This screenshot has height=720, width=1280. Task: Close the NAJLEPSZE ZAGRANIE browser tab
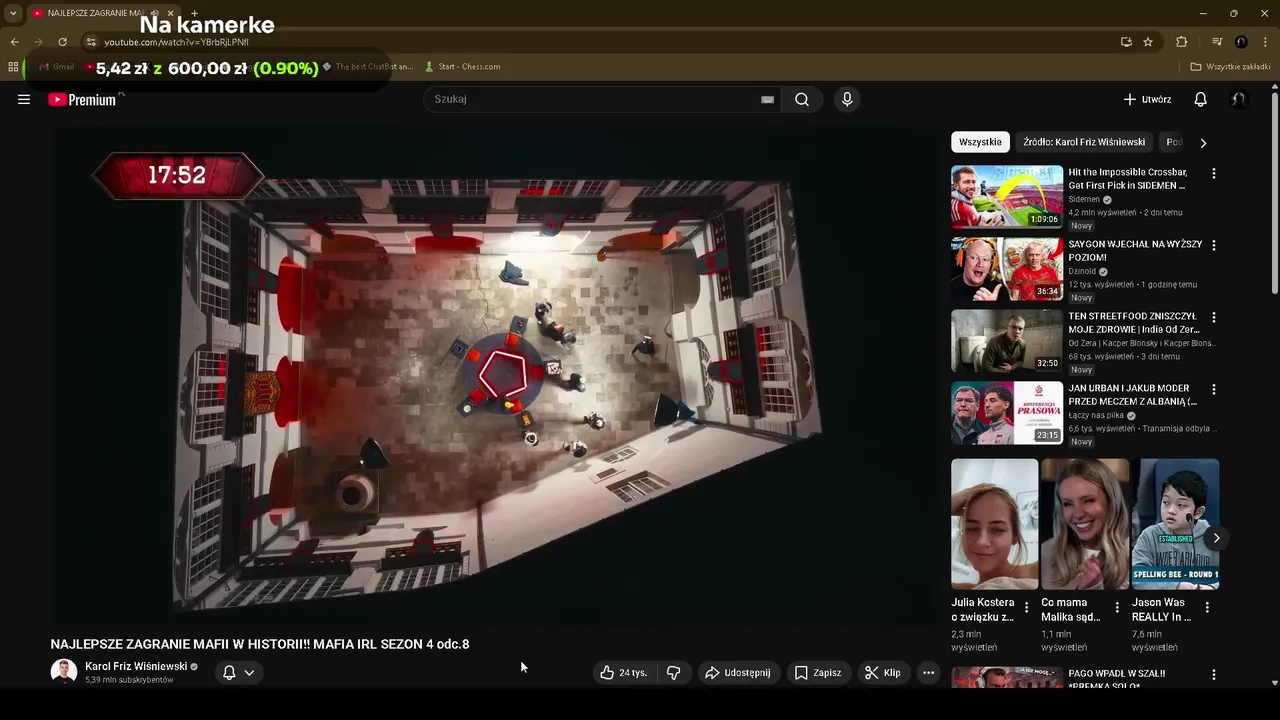pos(171,13)
